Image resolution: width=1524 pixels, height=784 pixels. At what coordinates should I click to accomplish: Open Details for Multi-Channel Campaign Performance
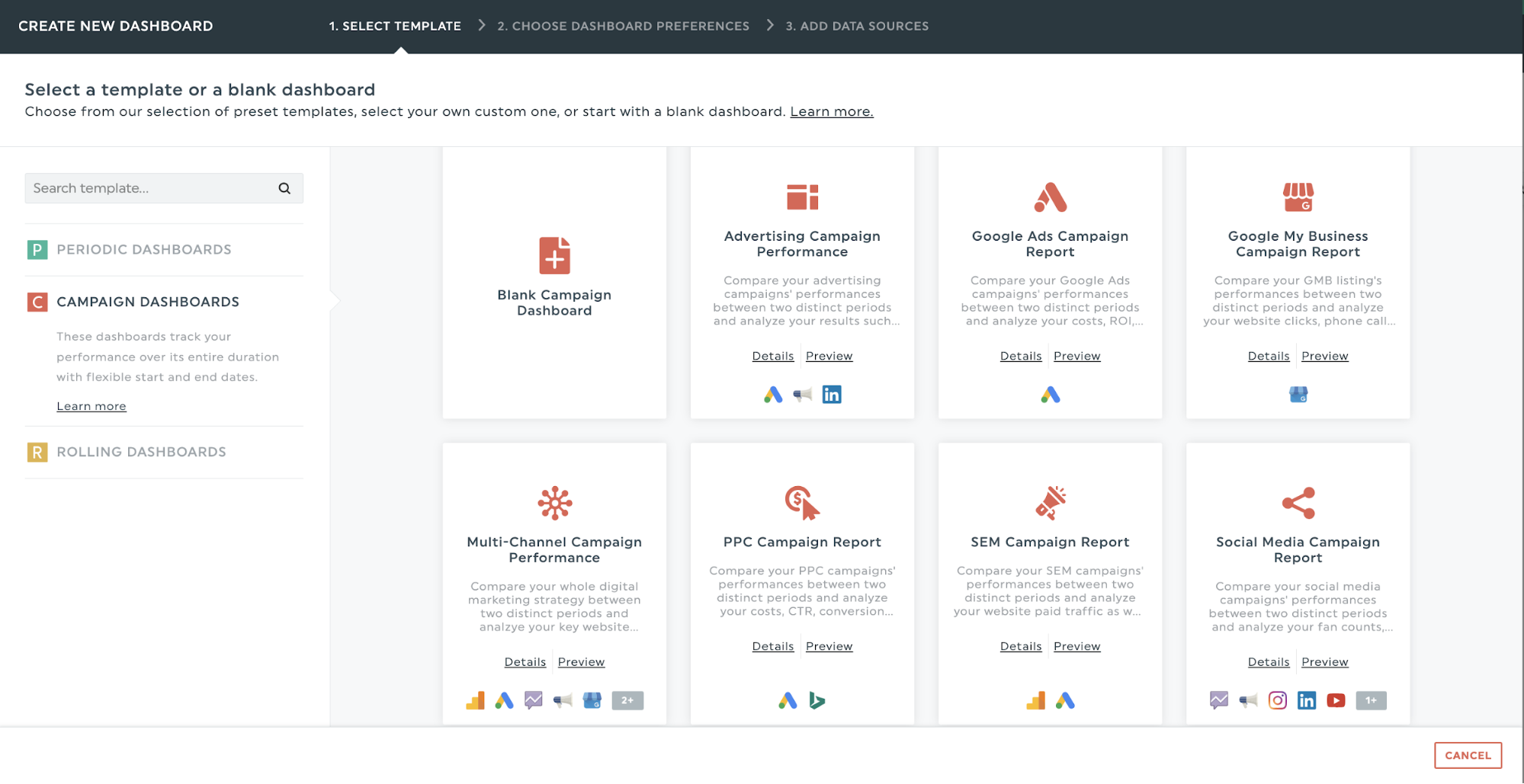(525, 662)
